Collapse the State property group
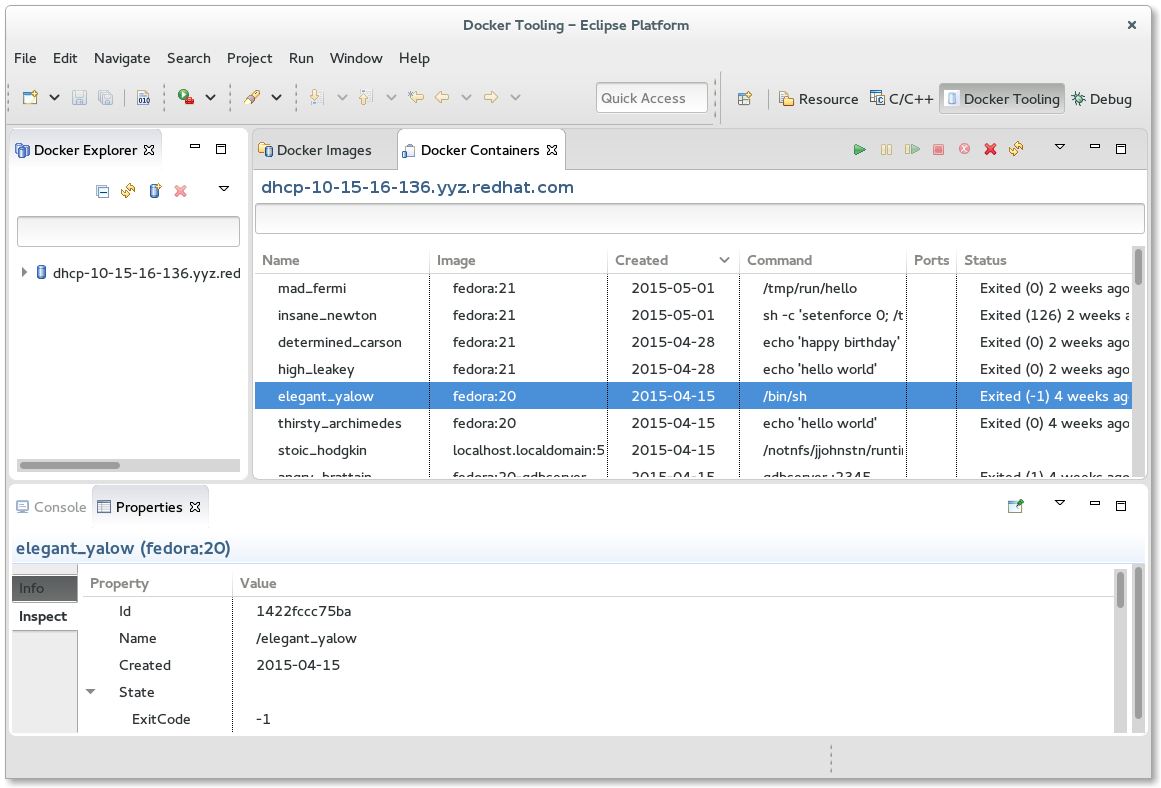Image resolution: width=1161 pixels, height=788 pixels. (x=91, y=692)
